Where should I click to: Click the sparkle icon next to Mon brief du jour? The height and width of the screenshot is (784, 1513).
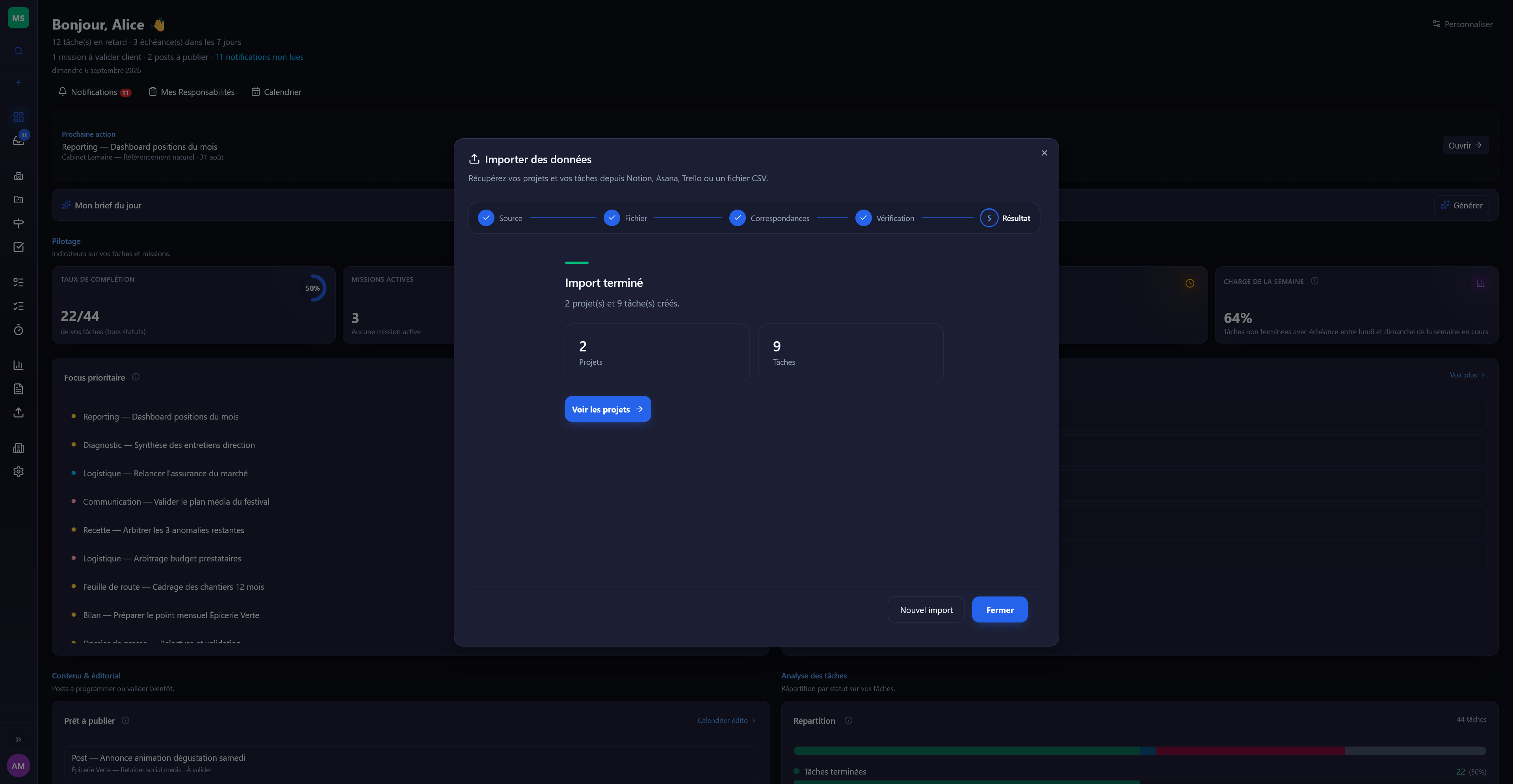[x=66, y=205]
